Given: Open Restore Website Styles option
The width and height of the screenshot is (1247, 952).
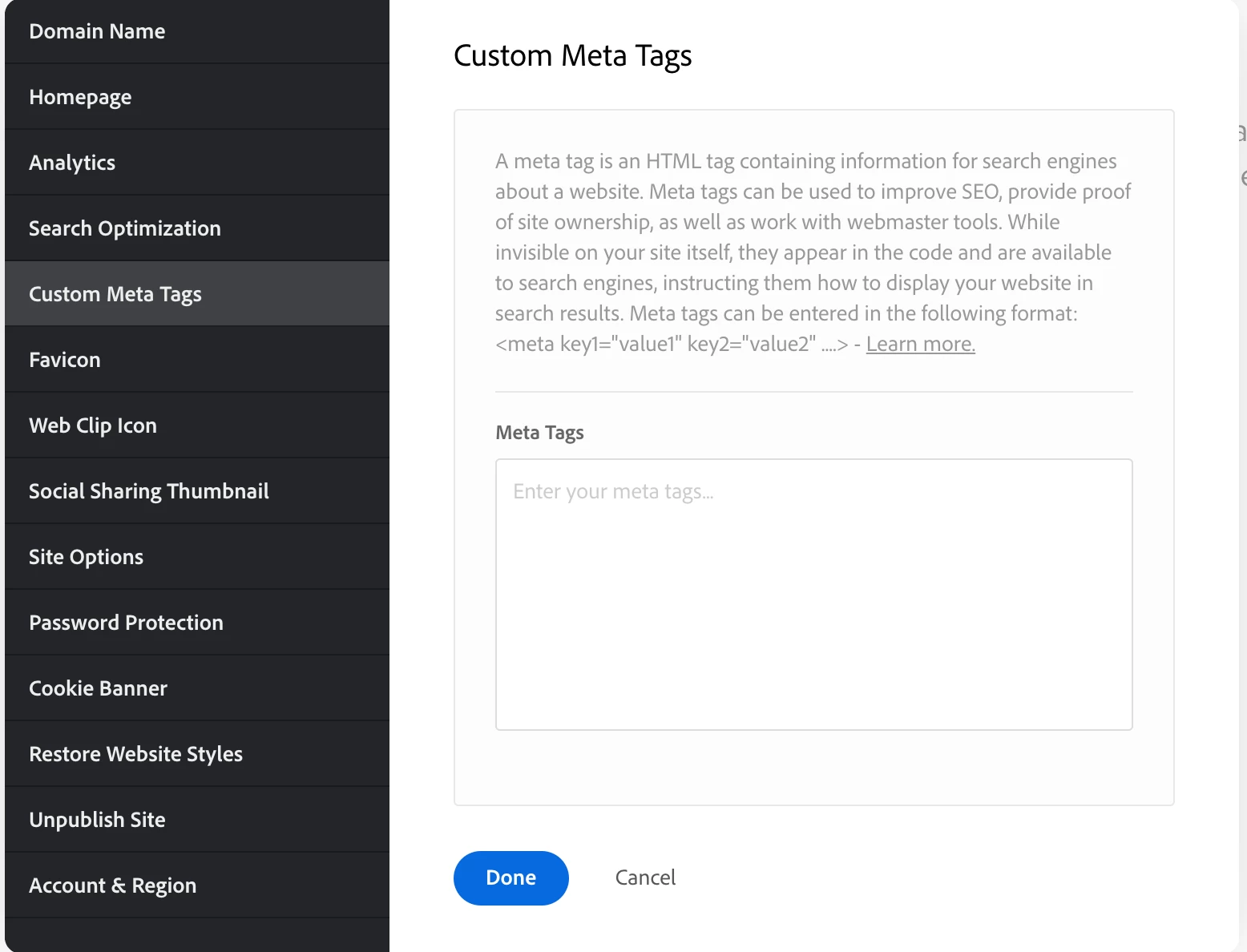Looking at the screenshot, I should coord(135,754).
